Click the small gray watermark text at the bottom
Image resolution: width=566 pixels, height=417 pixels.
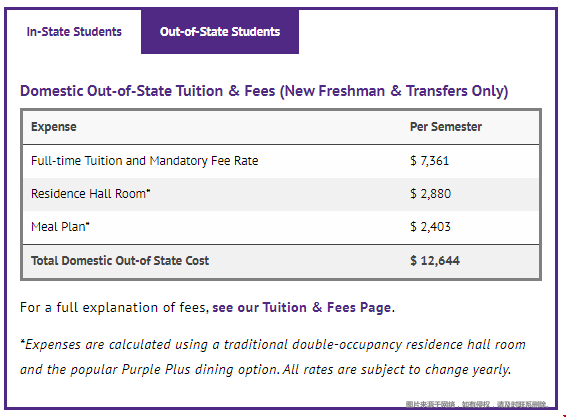click(x=477, y=404)
